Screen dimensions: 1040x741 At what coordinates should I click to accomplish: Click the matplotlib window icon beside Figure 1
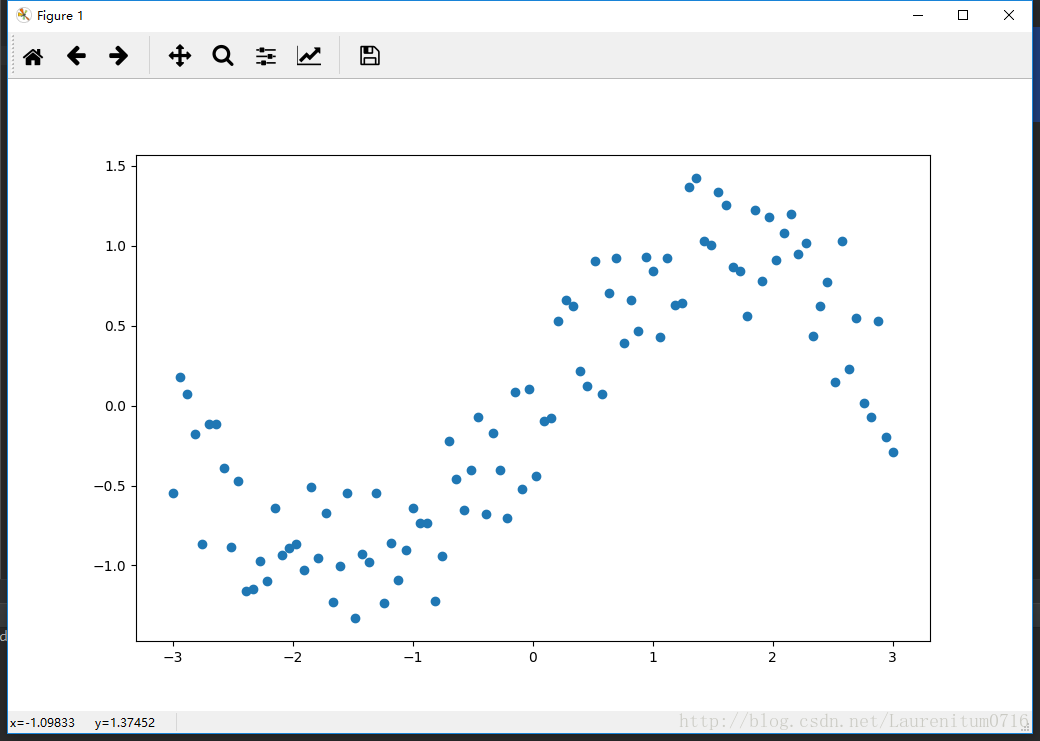[x=24, y=15]
